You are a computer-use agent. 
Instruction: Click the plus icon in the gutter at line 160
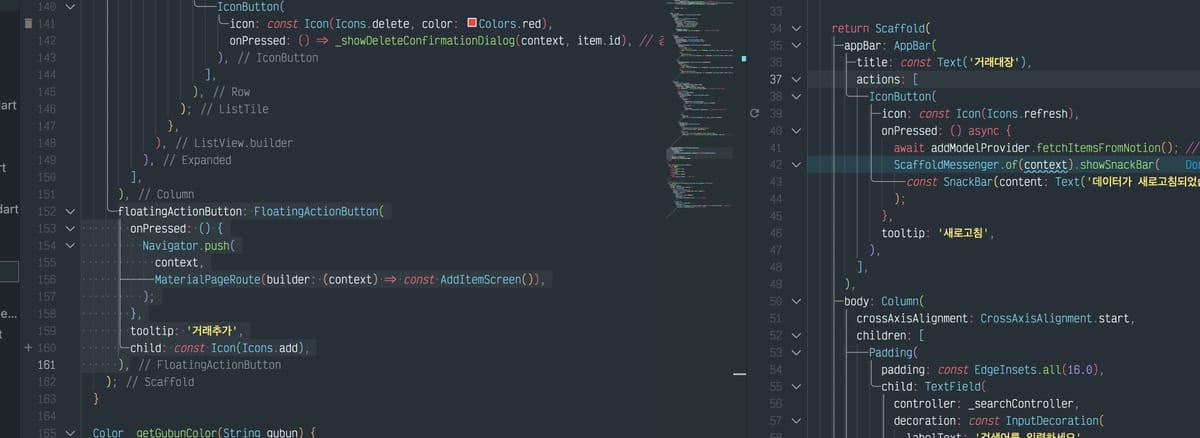[x=28, y=348]
